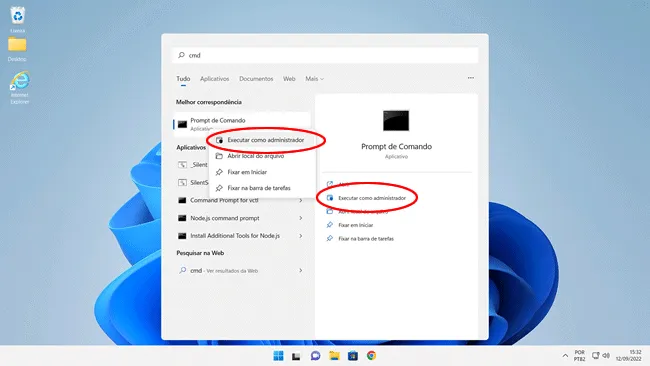This screenshot has height=366, width=650.
Task: Launch the Internet Explorer desktop shortcut
Action: click(19, 87)
